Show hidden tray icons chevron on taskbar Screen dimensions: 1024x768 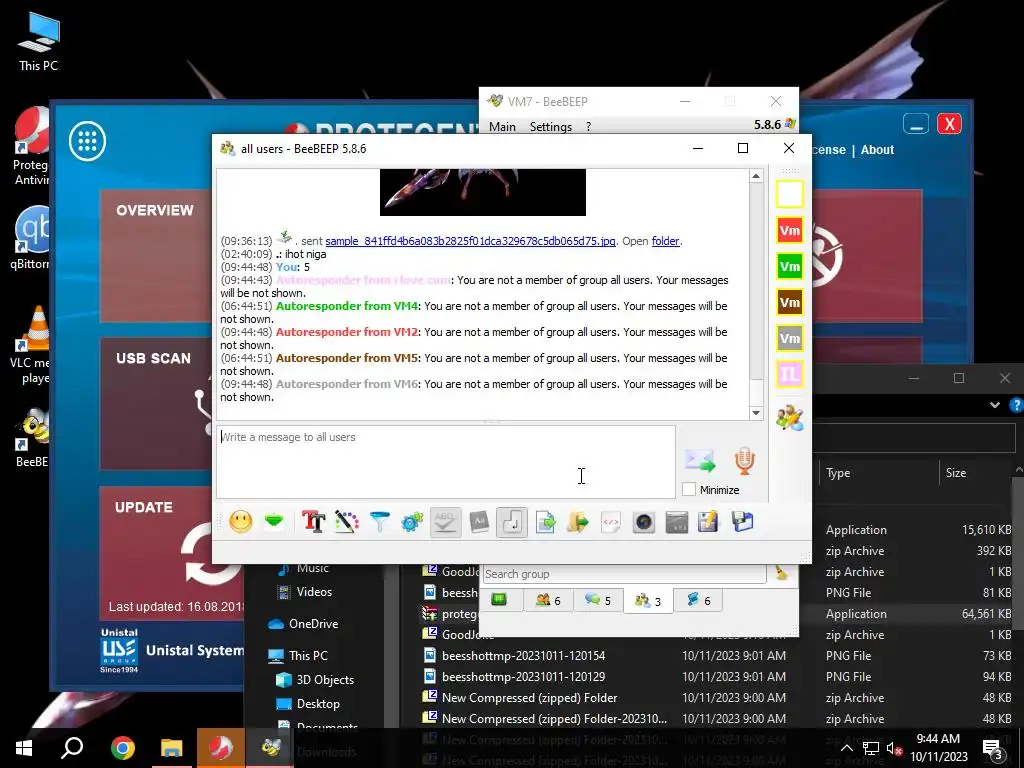[846, 748]
